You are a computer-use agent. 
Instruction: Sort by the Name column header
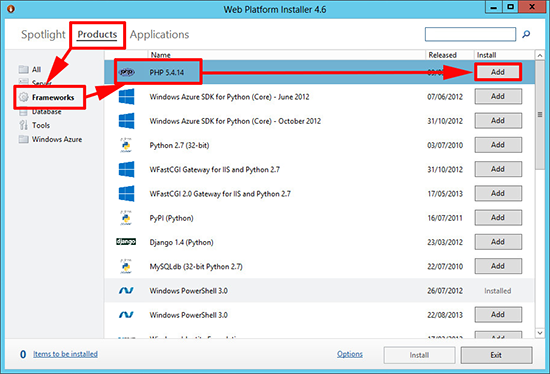tap(160, 55)
